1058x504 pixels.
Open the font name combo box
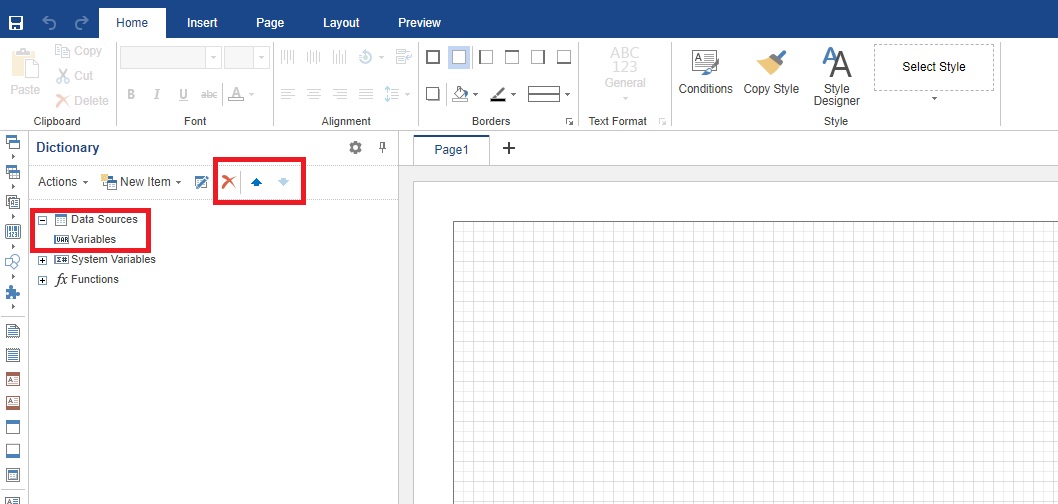coord(171,57)
